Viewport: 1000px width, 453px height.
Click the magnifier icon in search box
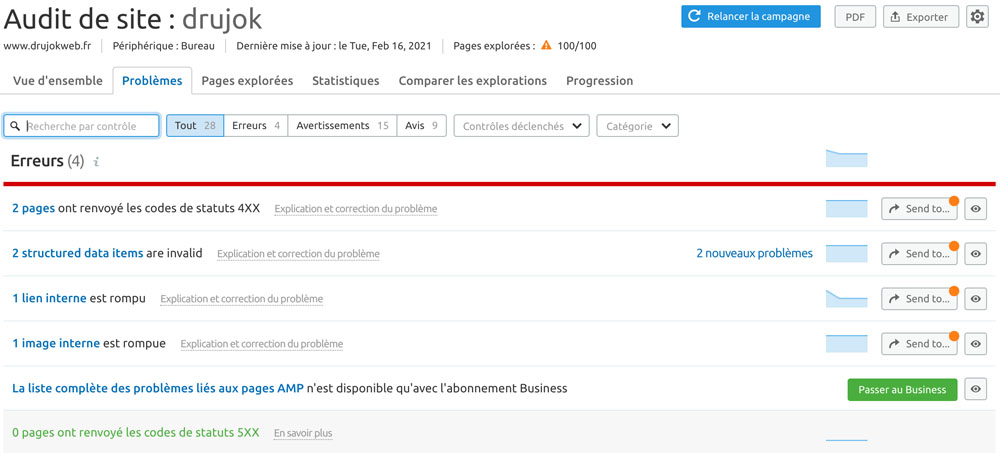[16, 126]
